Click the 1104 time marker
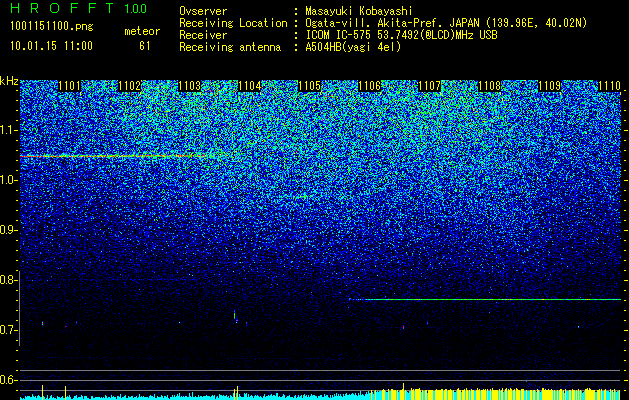This screenshot has height=400, width=629. (x=250, y=86)
